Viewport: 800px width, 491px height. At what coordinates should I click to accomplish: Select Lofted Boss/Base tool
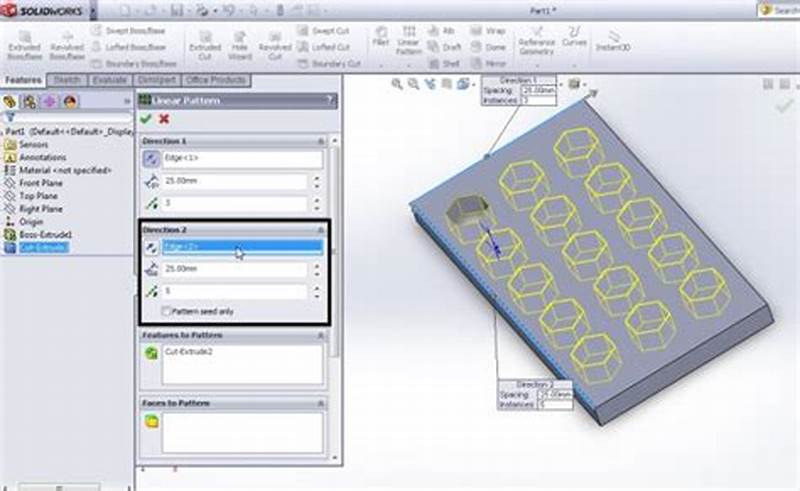pyautogui.click(x=129, y=47)
